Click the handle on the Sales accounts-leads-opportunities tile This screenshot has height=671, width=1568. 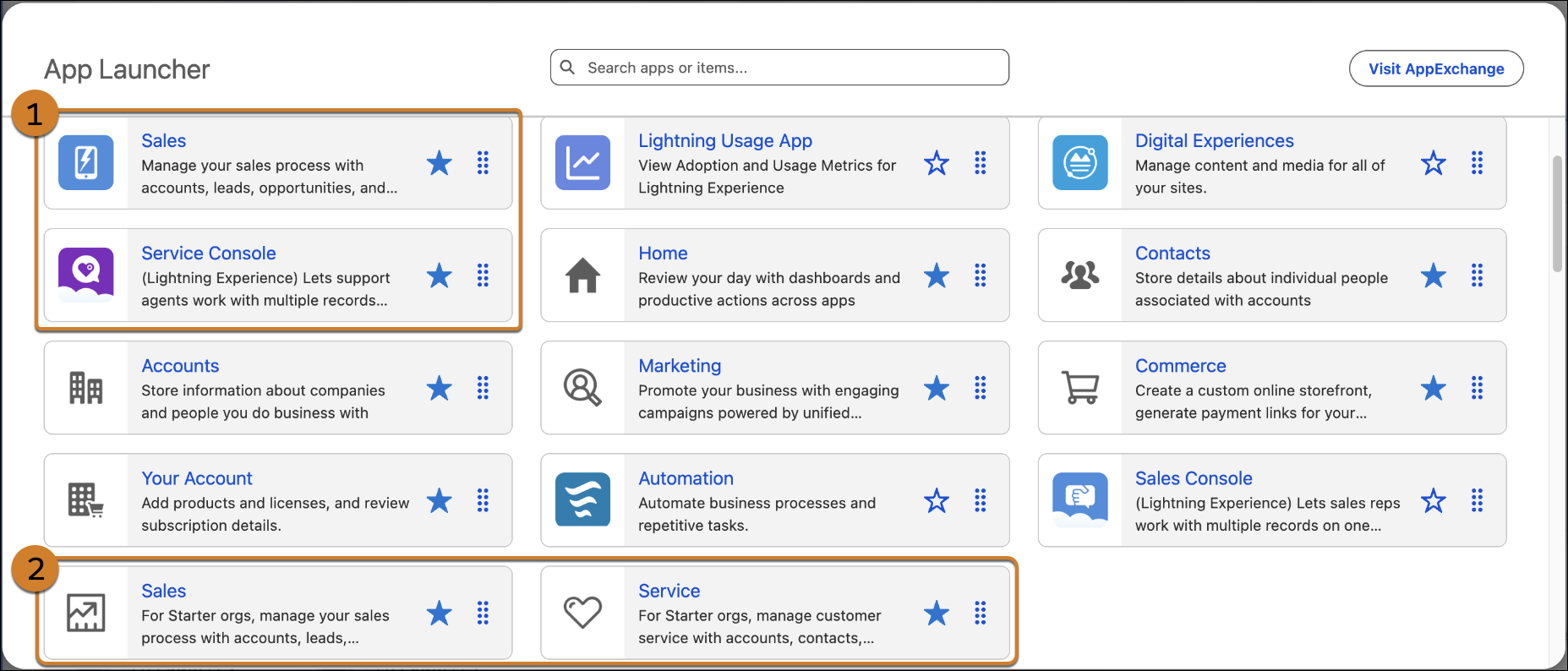(x=483, y=162)
